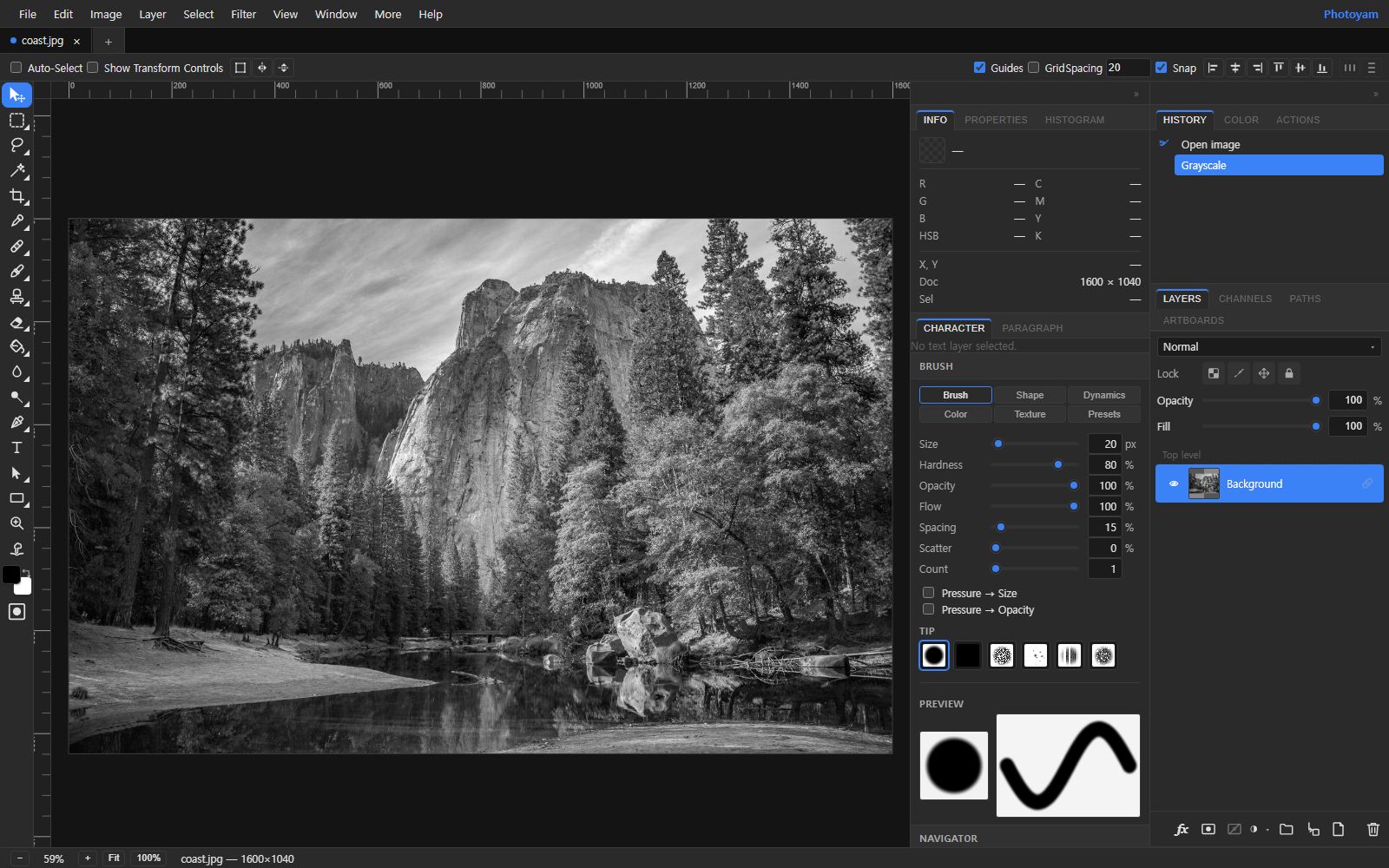Pick the Magic Wand tool
1389x868 pixels.
click(16, 170)
